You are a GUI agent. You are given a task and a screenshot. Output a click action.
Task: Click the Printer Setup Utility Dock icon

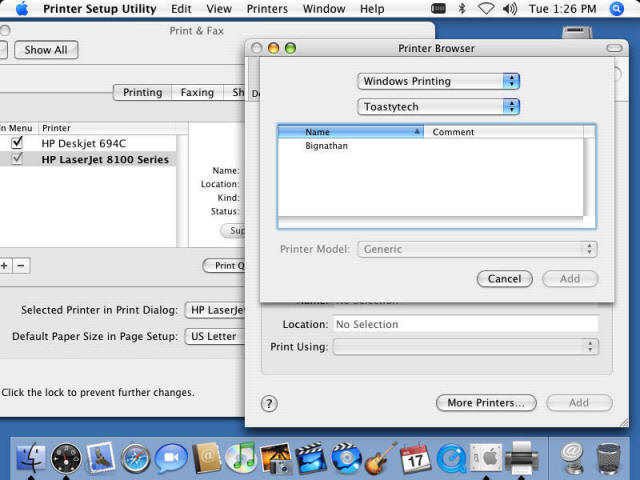click(521, 458)
